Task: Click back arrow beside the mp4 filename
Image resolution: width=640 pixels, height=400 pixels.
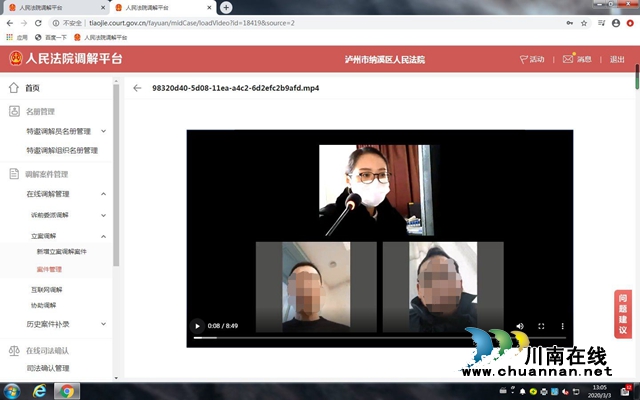Action: pos(137,88)
